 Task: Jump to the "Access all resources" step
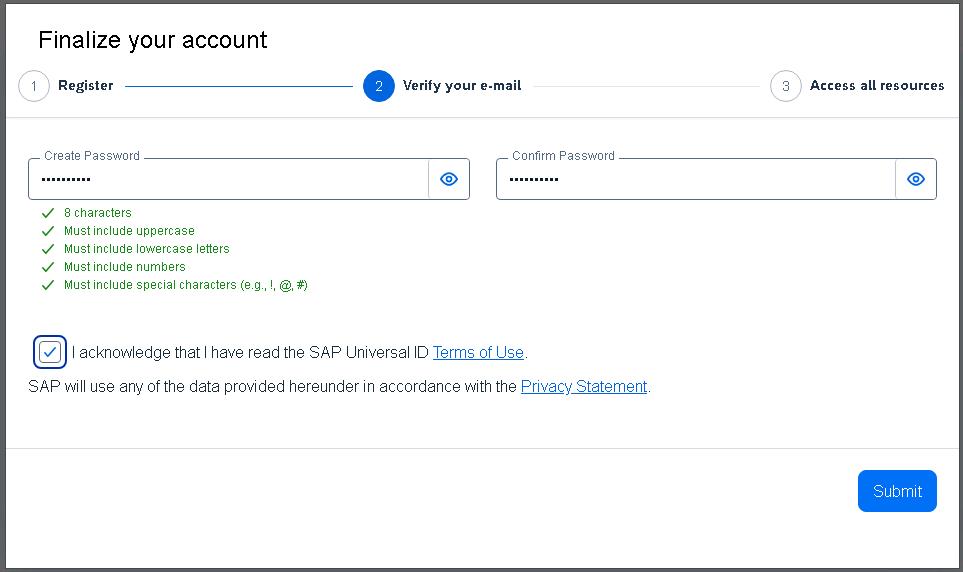[876, 86]
